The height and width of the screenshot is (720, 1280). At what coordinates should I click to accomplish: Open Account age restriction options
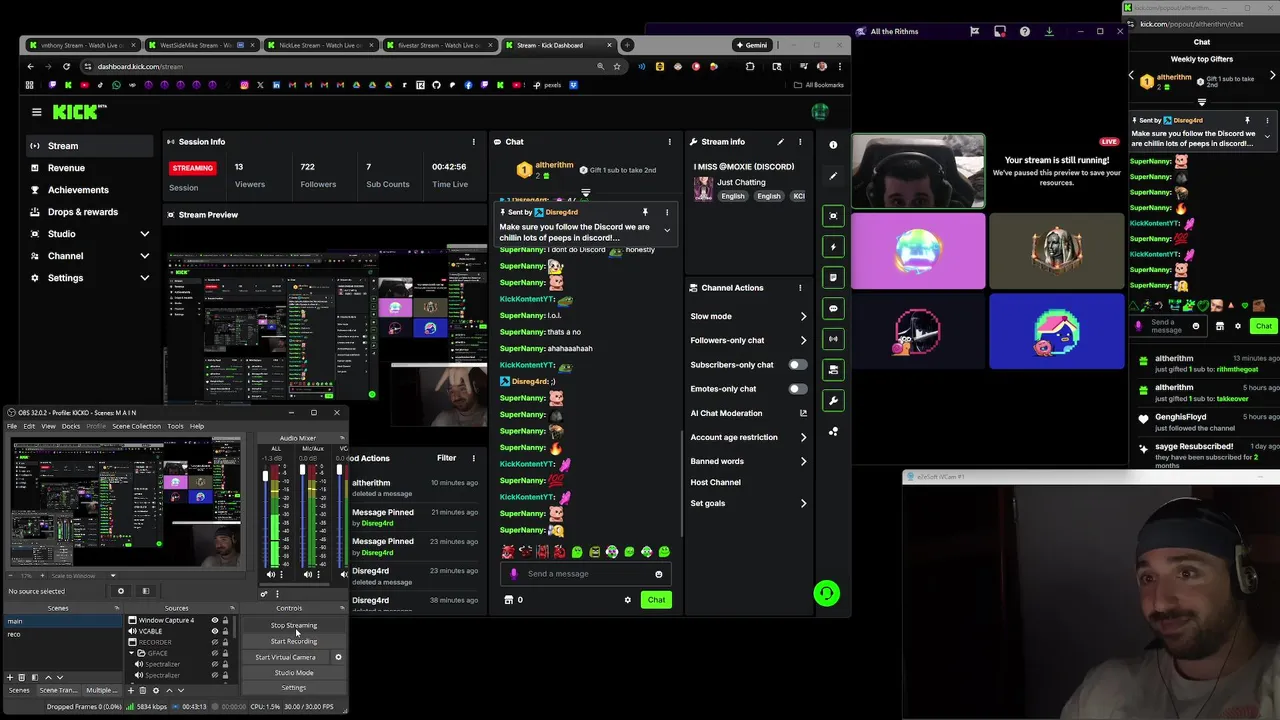coord(748,437)
